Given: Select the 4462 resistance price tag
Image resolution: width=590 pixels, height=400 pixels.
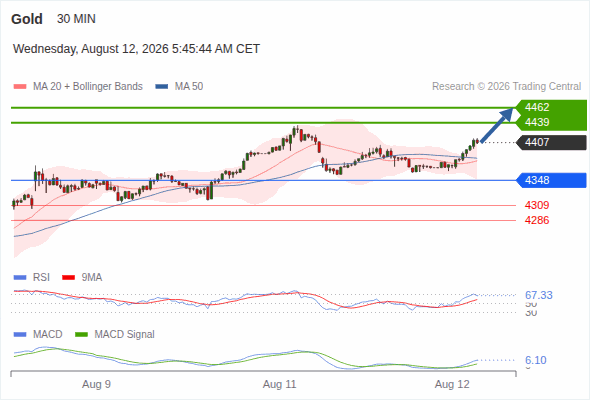Looking at the screenshot, I should pos(551,108).
